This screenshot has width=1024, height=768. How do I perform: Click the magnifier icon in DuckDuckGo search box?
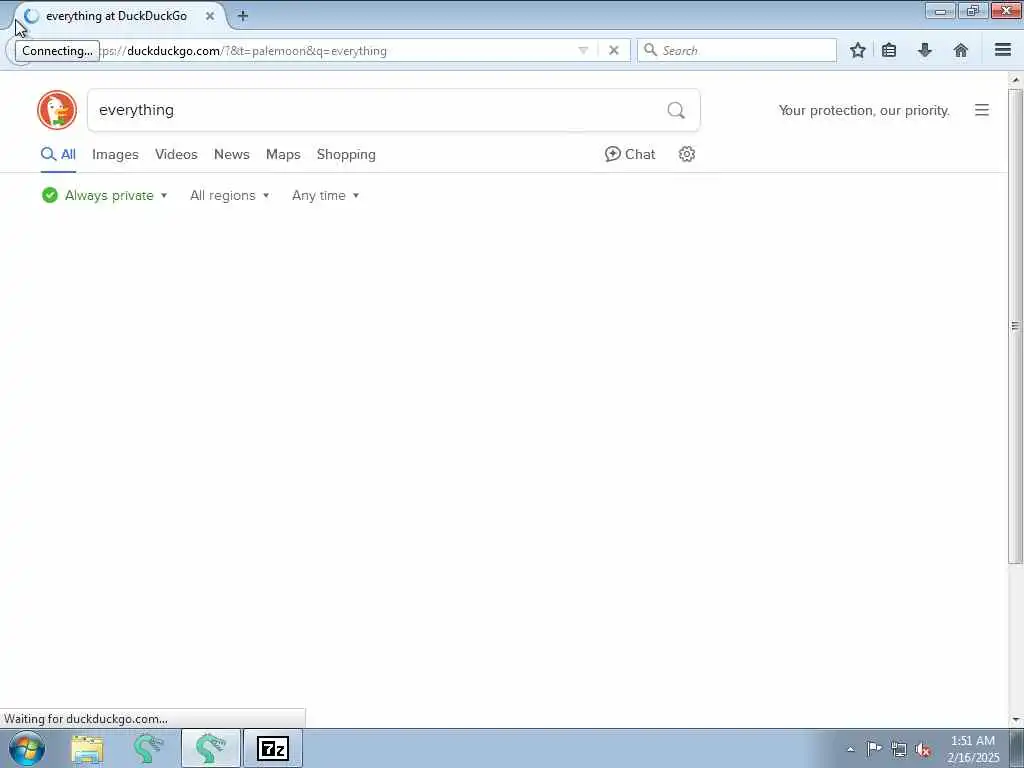click(x=676, y=110)
